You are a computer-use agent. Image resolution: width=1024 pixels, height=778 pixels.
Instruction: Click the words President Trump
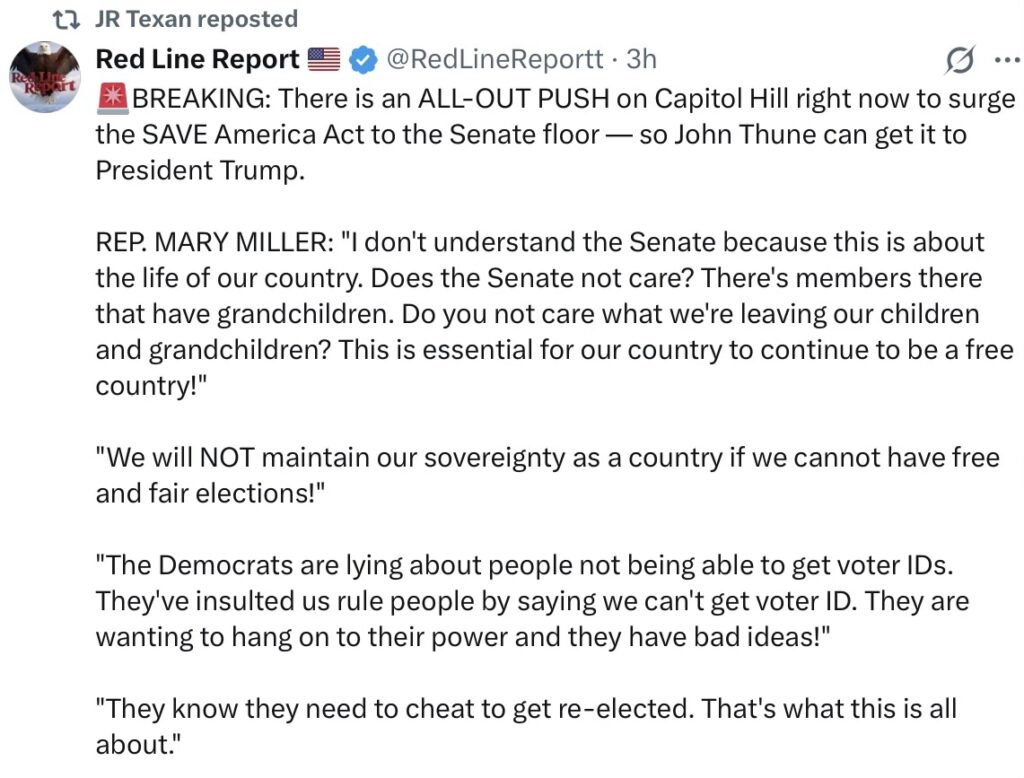(198, 170)
